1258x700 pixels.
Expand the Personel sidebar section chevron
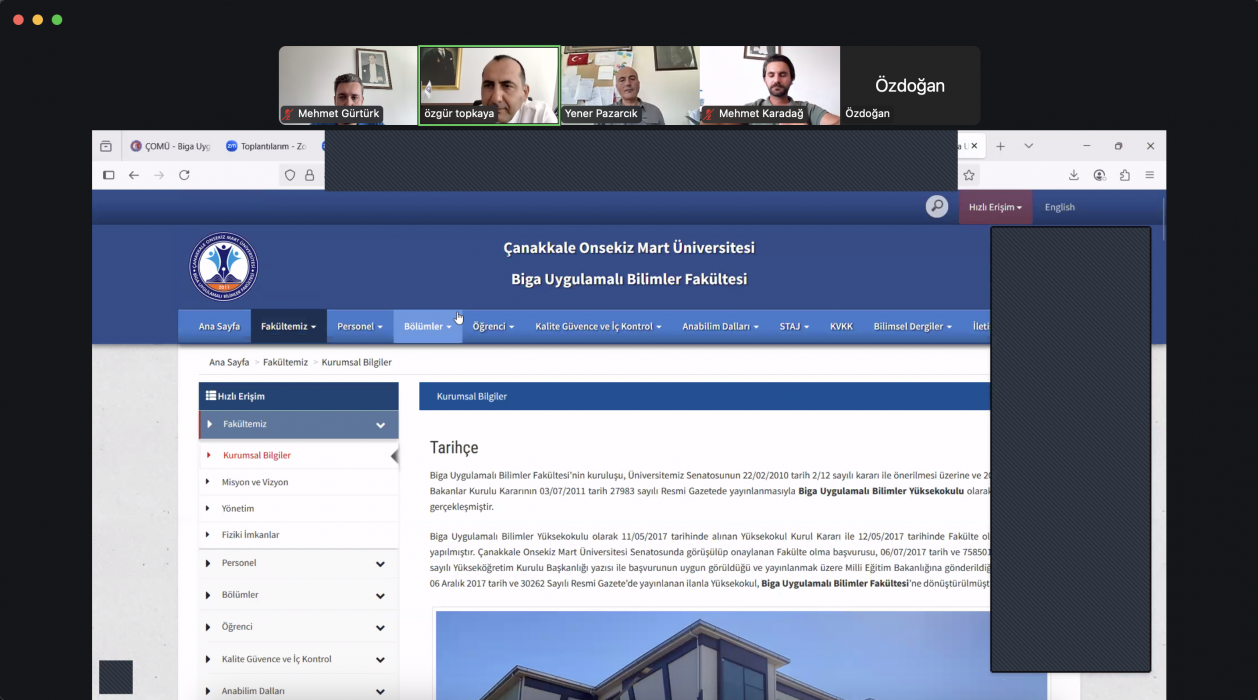pyautogui.click(x=380, y=564)
